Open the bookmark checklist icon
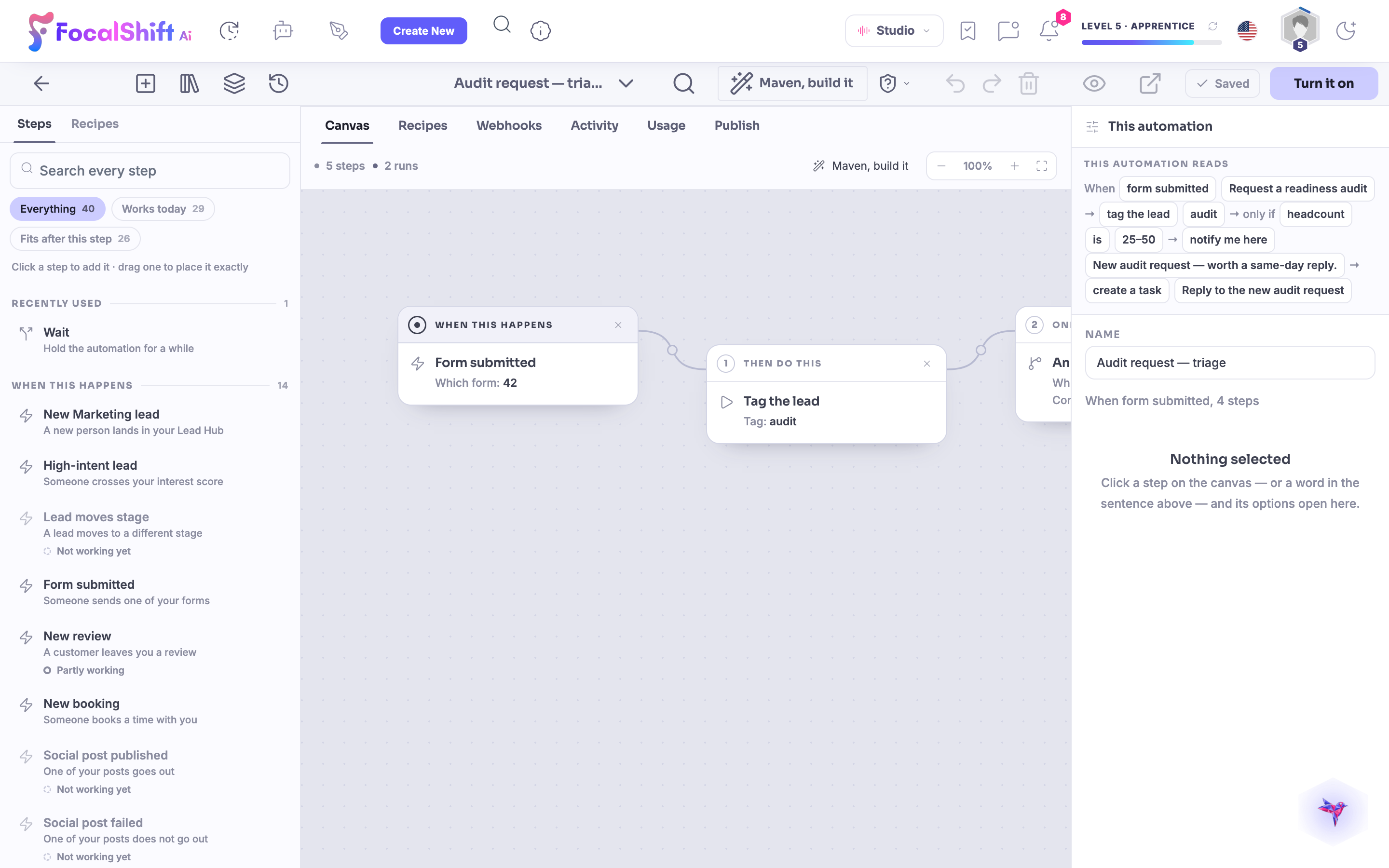Screen dimensions: 1389x868 pyautogui.click(x=967, y=31)
